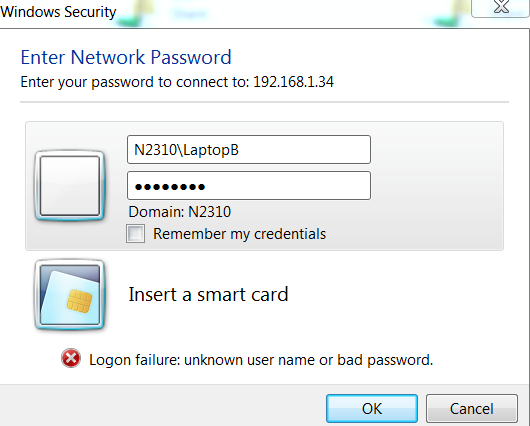The image size is (530, 426).
Task: Dismiss the dialog with the Cancel button
Action: pyautogui.click(x=472, y=408)
